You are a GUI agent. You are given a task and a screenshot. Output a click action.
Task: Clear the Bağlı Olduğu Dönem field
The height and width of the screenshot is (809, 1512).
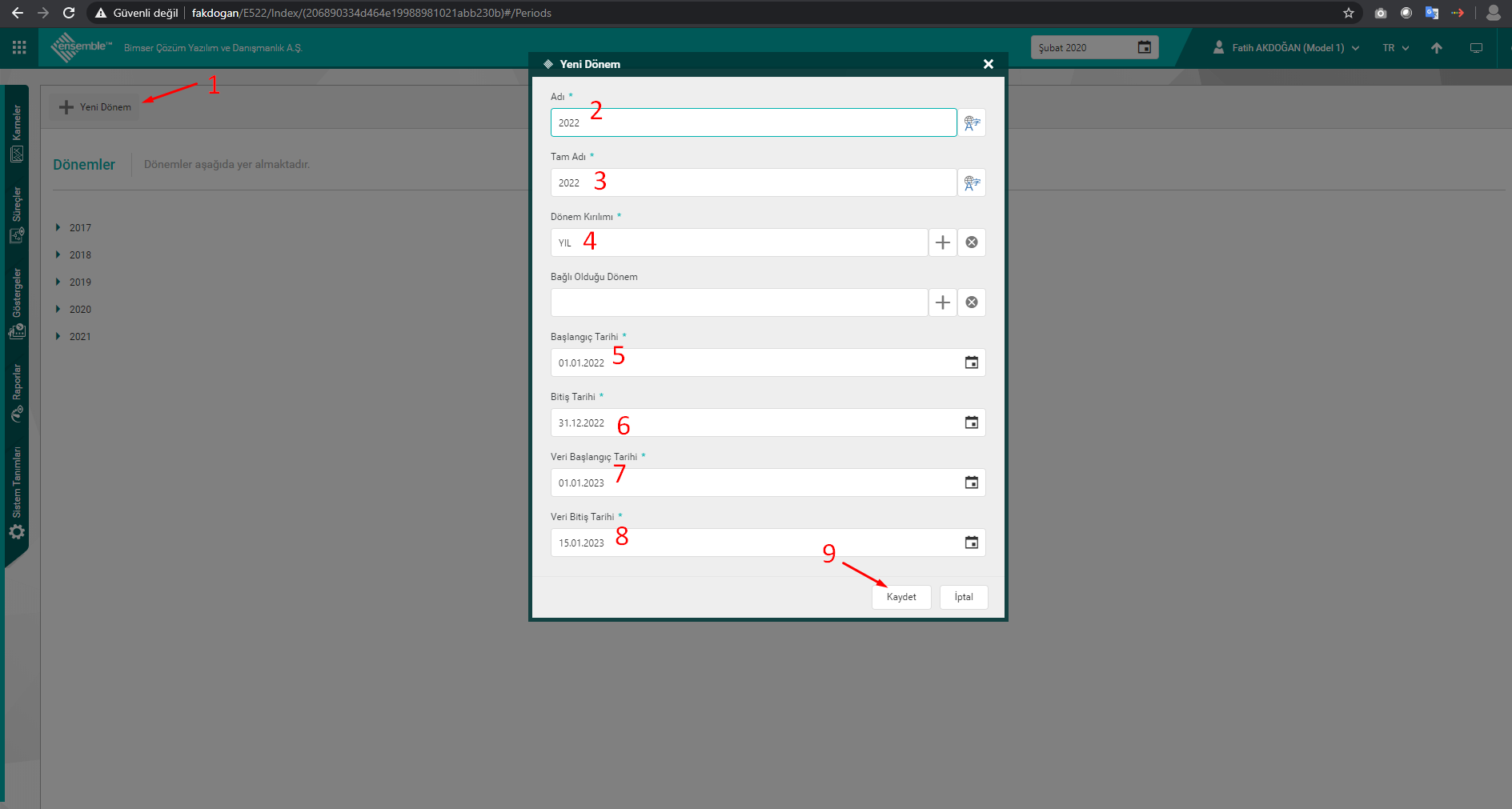click(972, 302)
